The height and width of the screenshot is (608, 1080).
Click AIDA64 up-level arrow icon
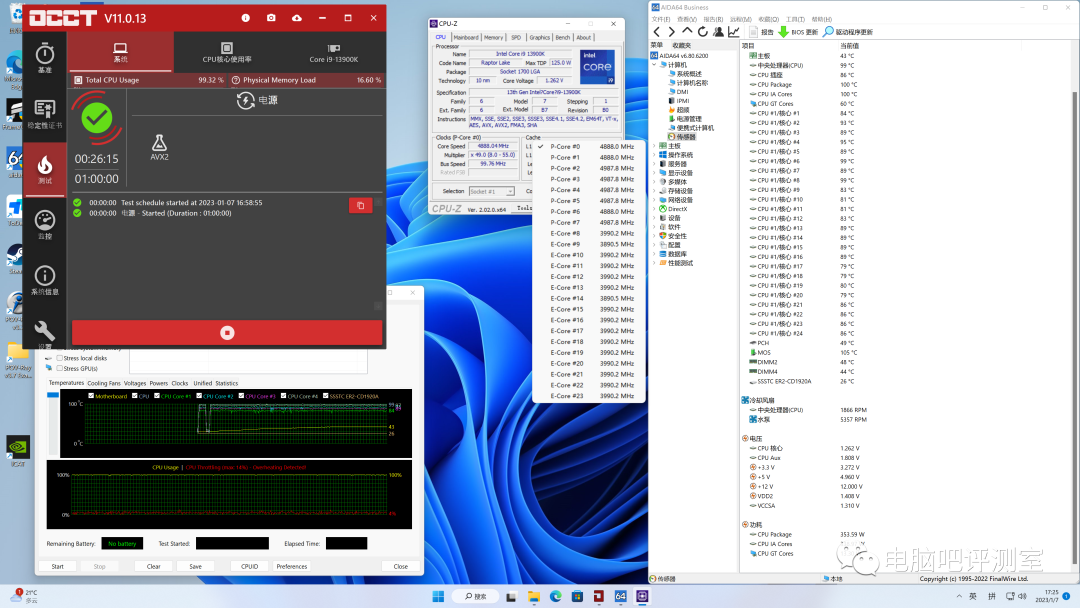pyautogui.click(x=687, y=32)
